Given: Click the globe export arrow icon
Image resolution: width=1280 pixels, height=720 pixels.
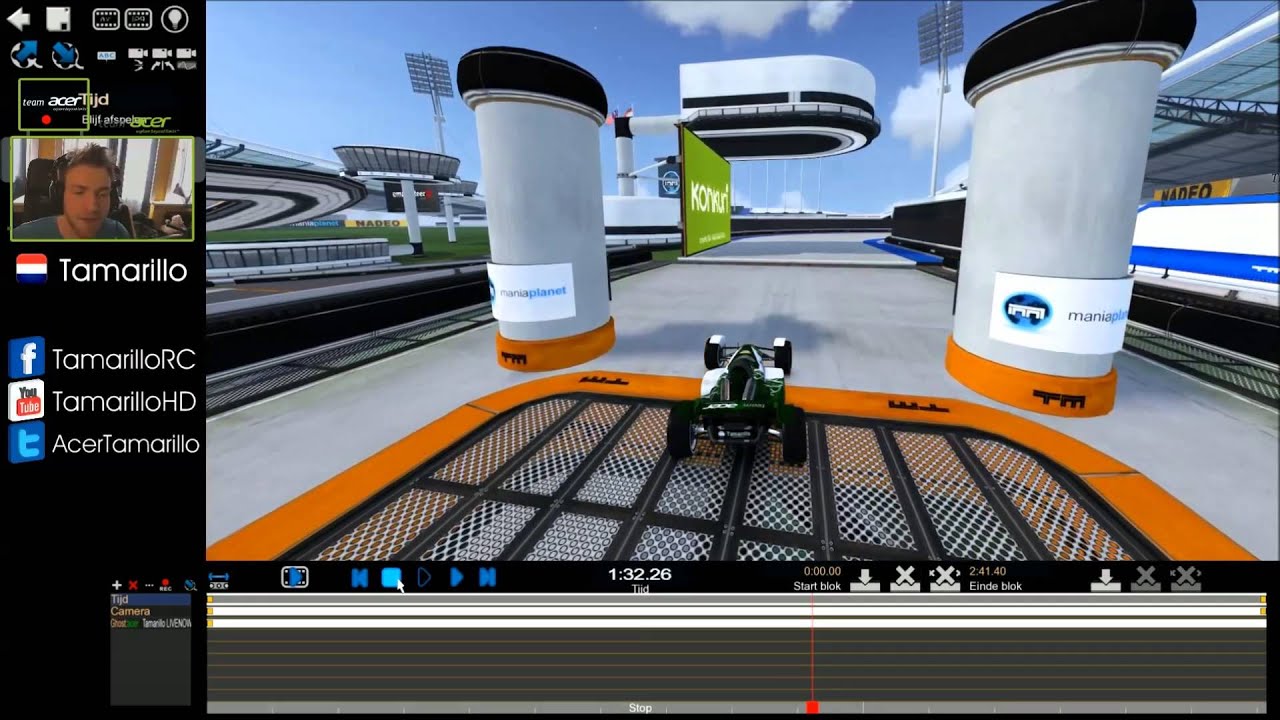Looking at the screenshot, I should [25, 54].
